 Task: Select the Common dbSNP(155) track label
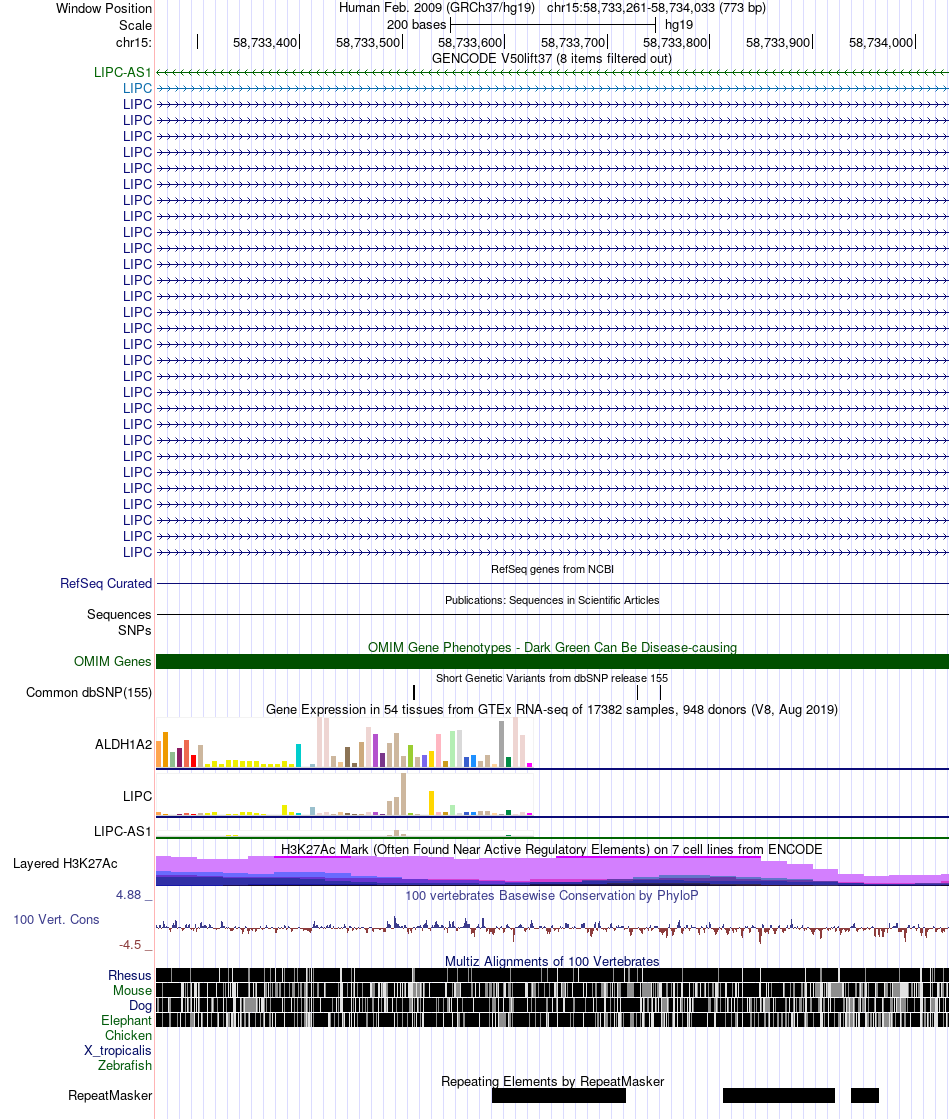[89, 692]
